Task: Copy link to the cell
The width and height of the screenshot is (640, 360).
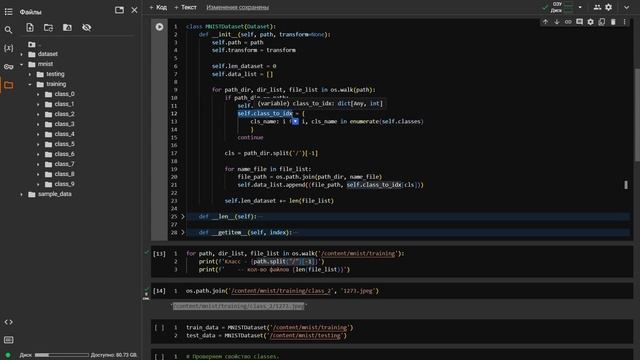Action: pos(568,22)
